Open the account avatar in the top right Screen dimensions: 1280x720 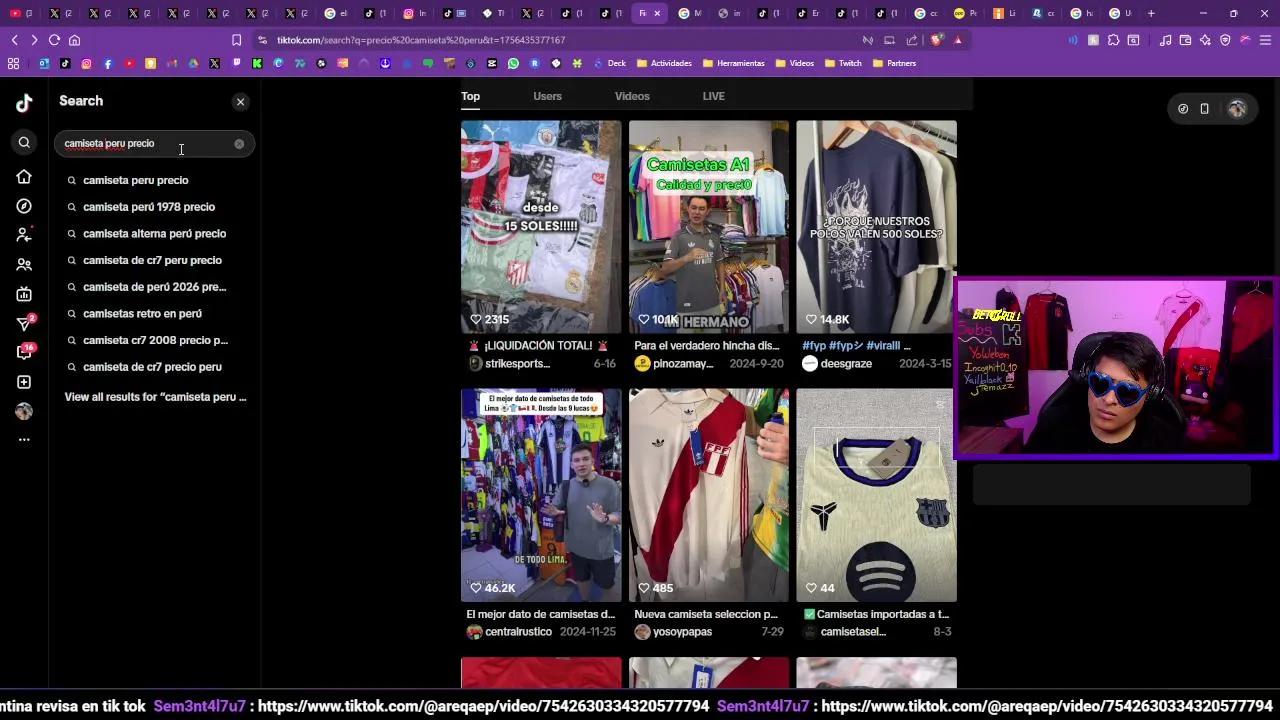click(1237, 109)
